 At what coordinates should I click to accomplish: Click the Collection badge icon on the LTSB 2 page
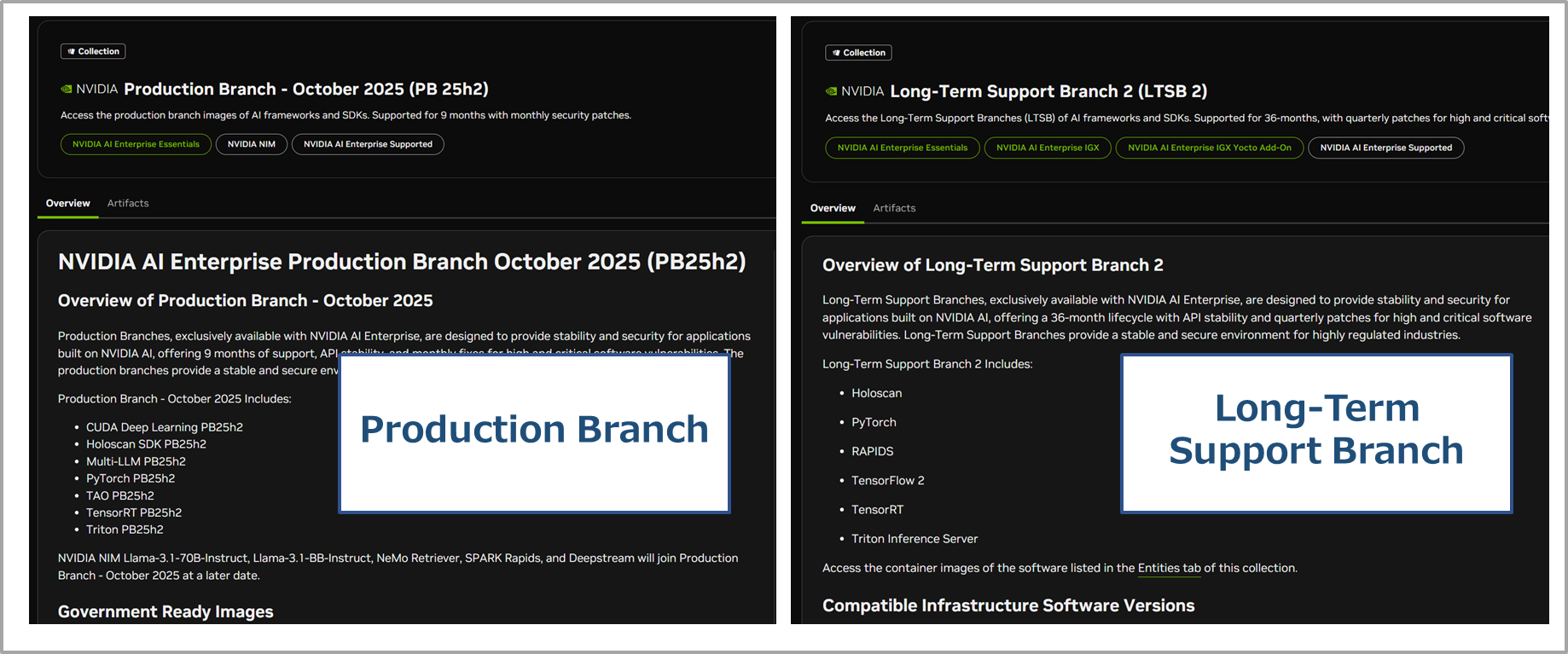click(836, 53)
